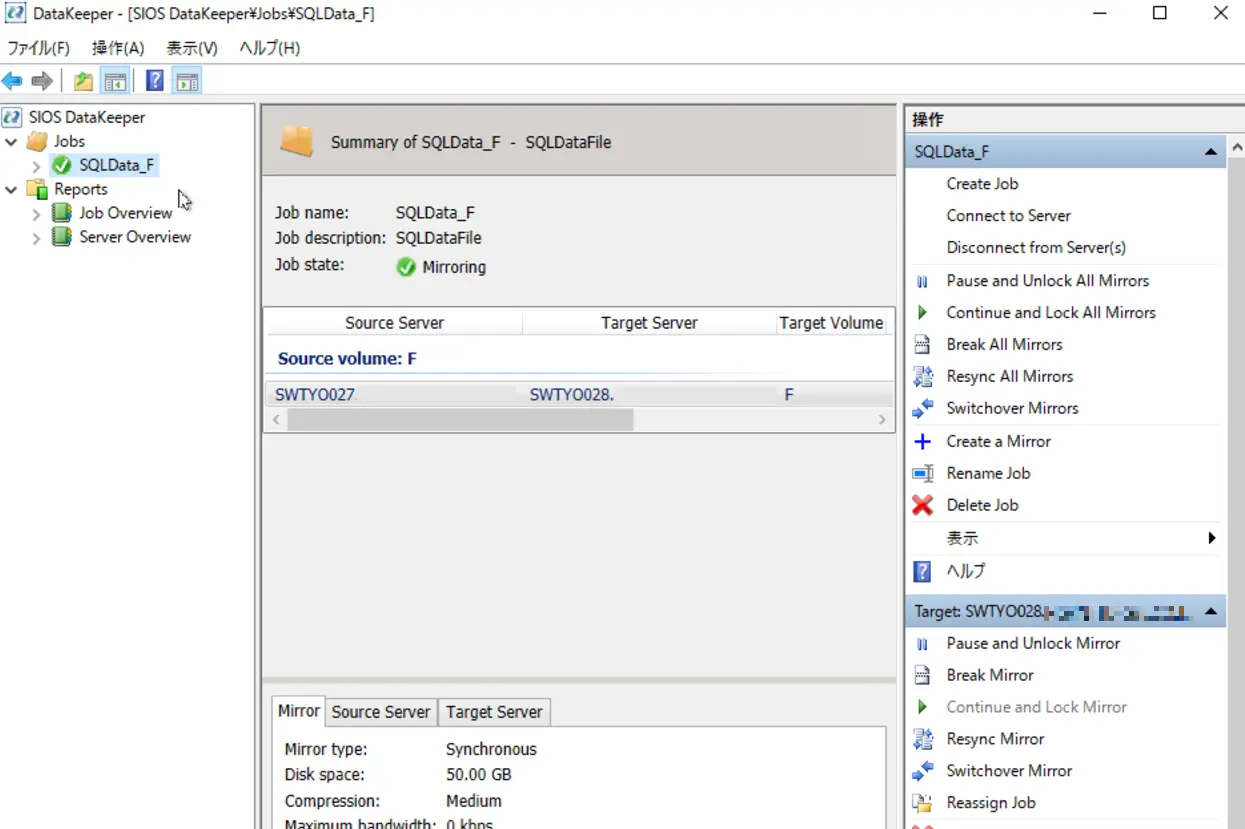Expand the SQLData_F tree node
Viewport: 1245px width, 829px height.
click(x=36, y=166)
